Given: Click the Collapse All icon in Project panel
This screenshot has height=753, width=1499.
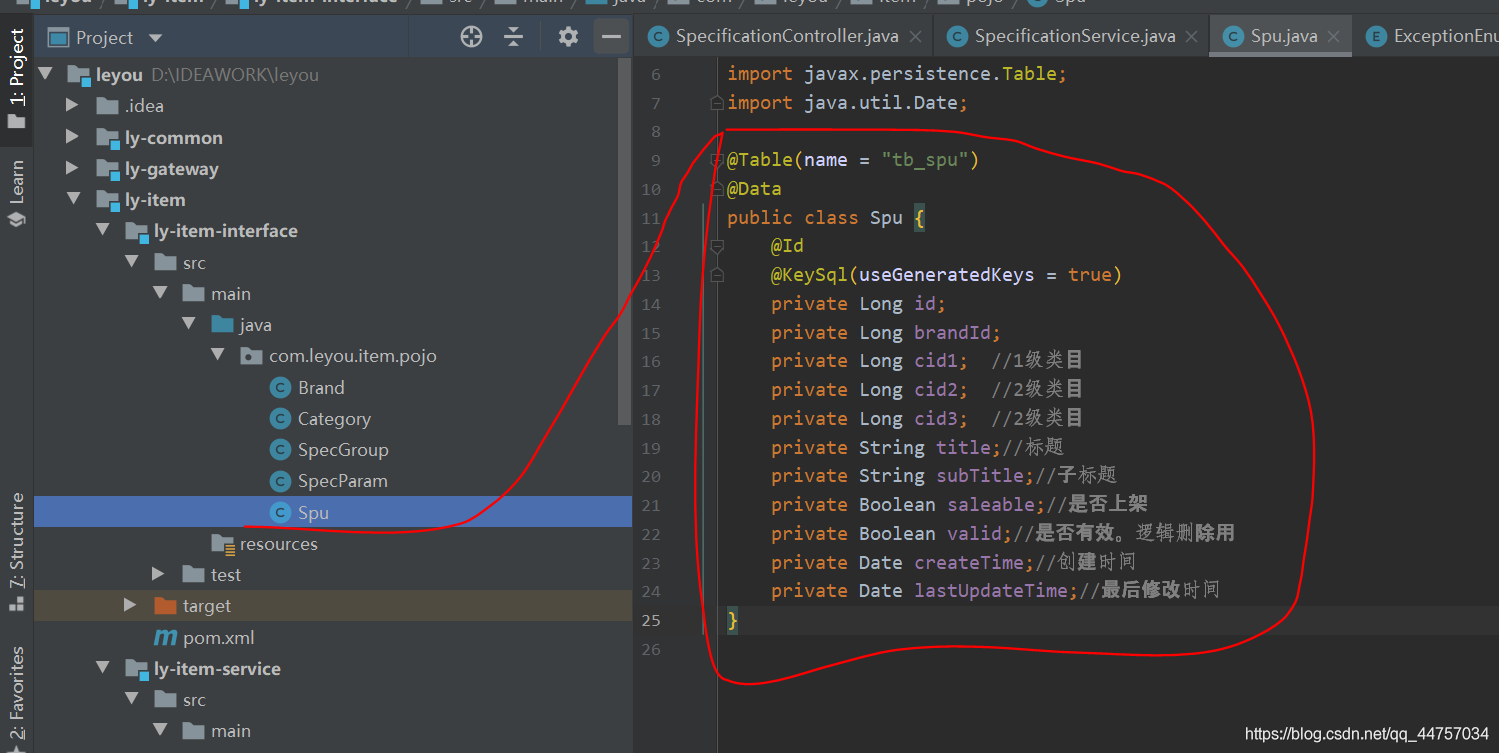Looking at the screenshot, I should (x=513, y=37).
